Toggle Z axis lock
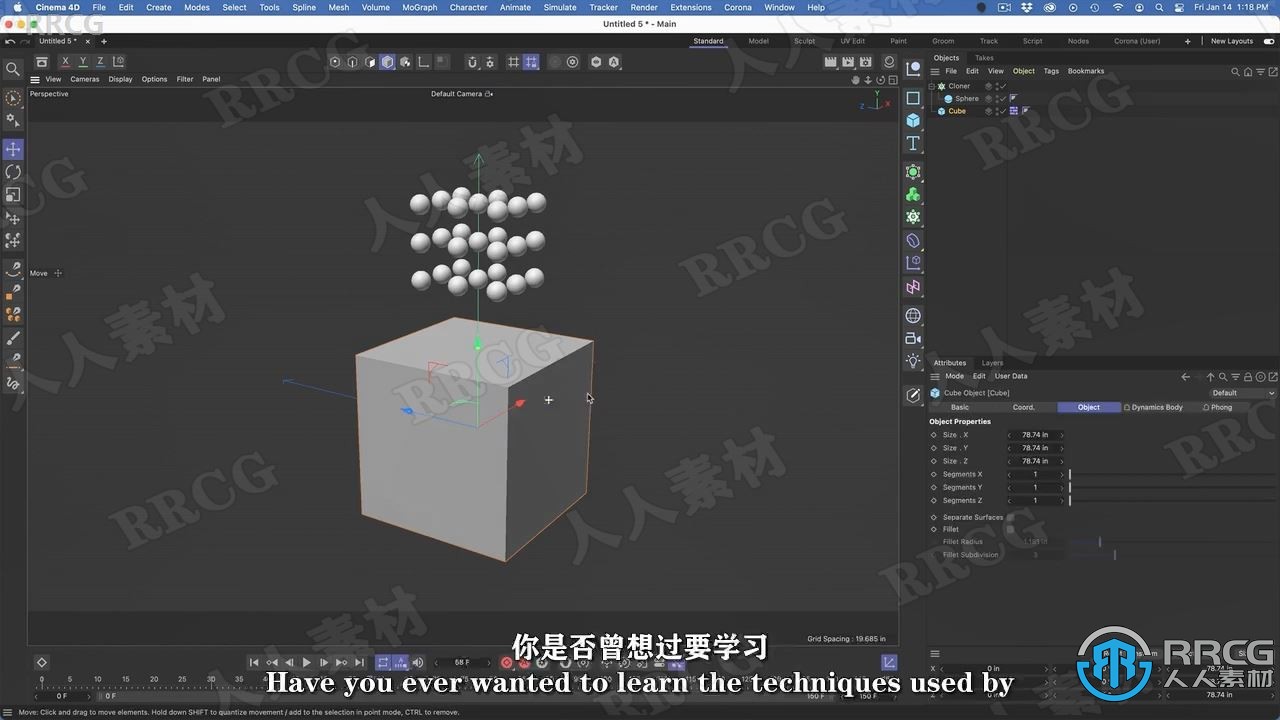This screenshot has width=1280, height=720. pyautogui.click(x=100, y=62)
